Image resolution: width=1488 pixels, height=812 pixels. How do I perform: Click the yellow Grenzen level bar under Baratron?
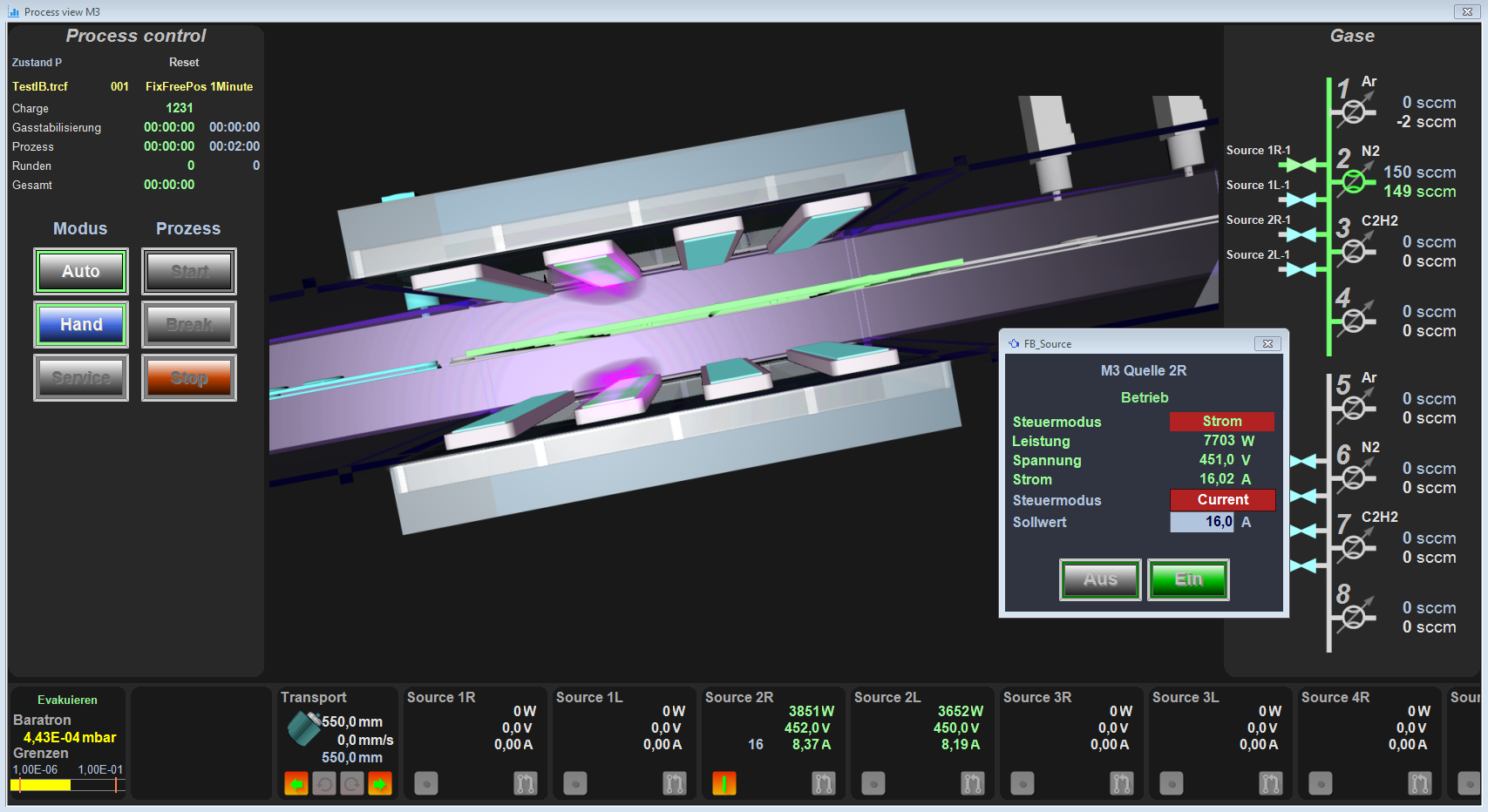[x=41, y=785]
